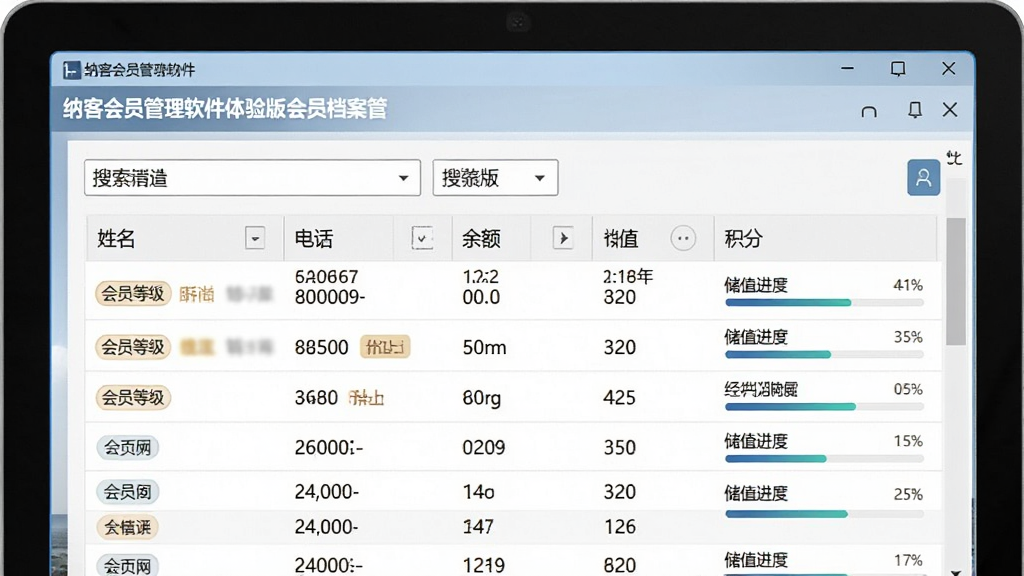
Task: Select the 17% progress percentage
Action: (908, 560)
